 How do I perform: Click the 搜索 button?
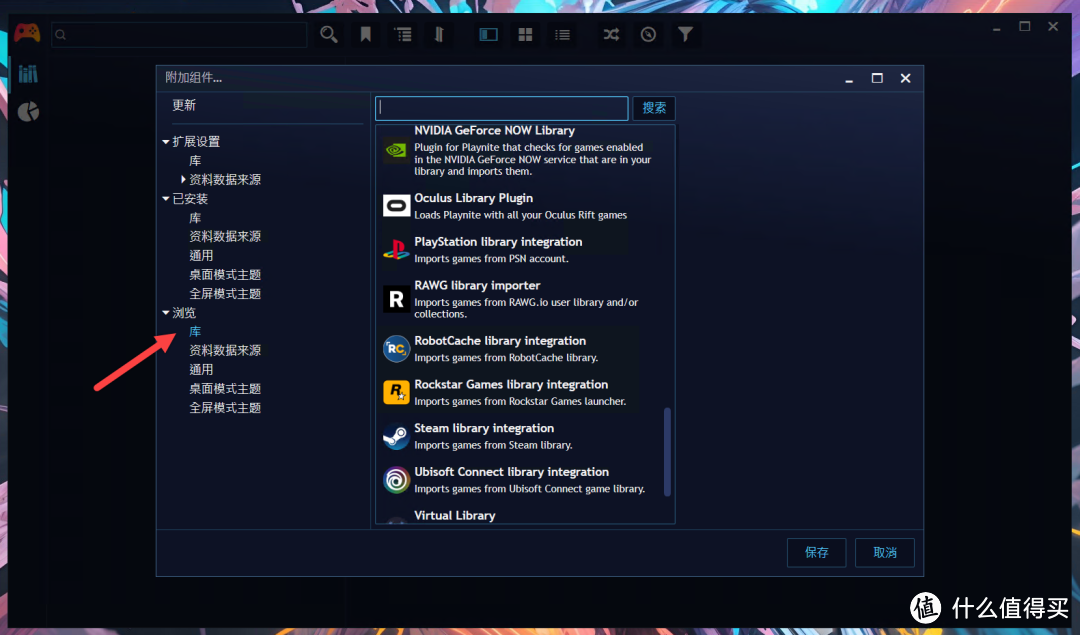[x=654, y=108]
